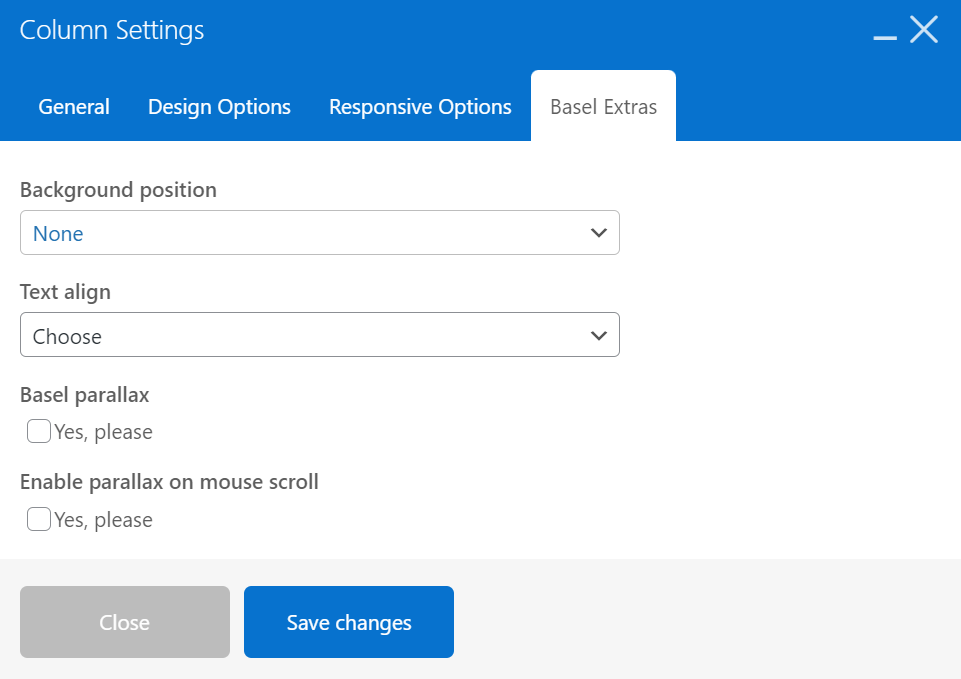Image resolution: width=961 pixels, height=679 pixels.
Task: Click the Column Settings dialog title
Action: (111, 30)
